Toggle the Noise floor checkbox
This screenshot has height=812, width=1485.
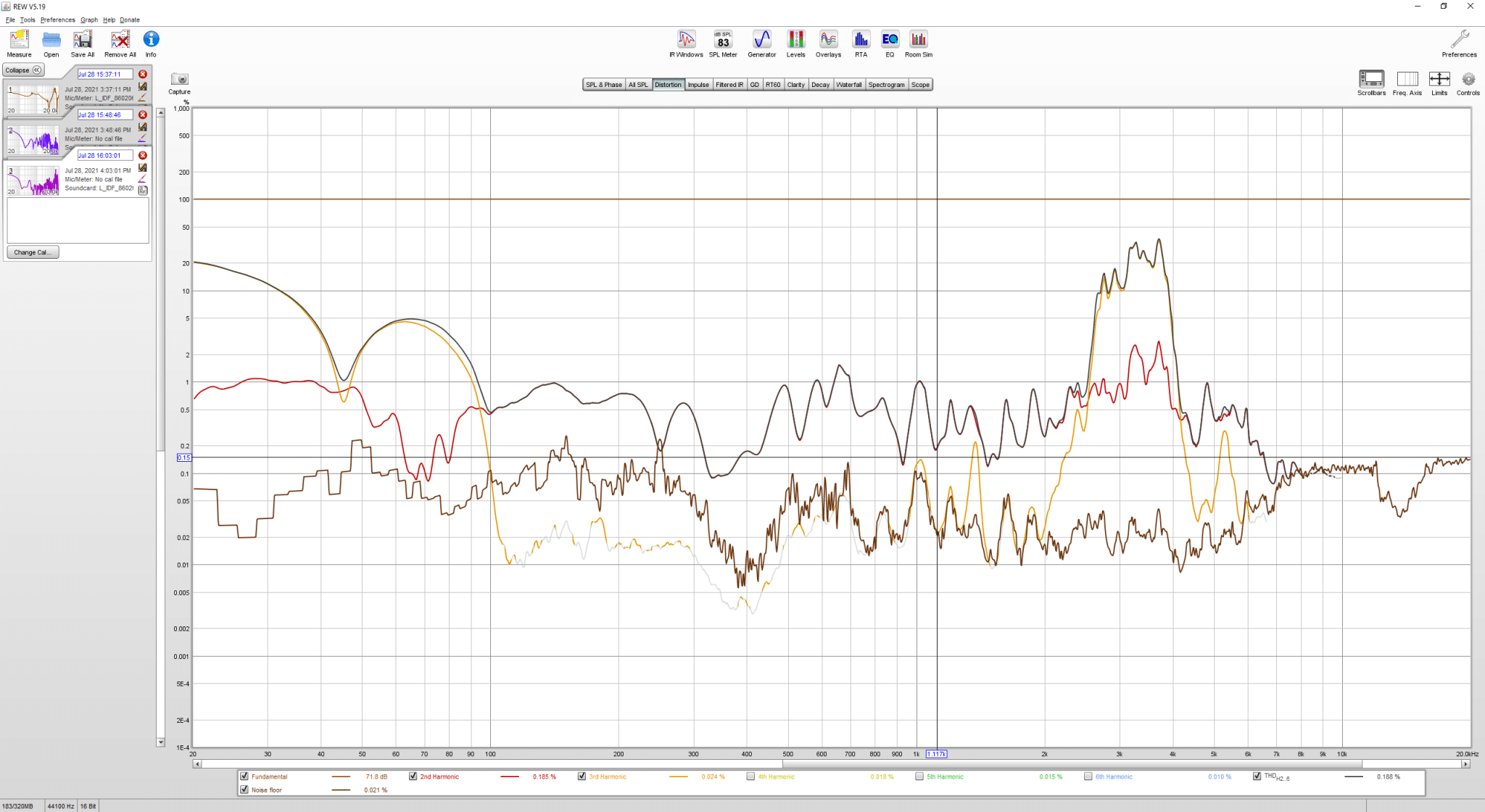tap(244, 790)
